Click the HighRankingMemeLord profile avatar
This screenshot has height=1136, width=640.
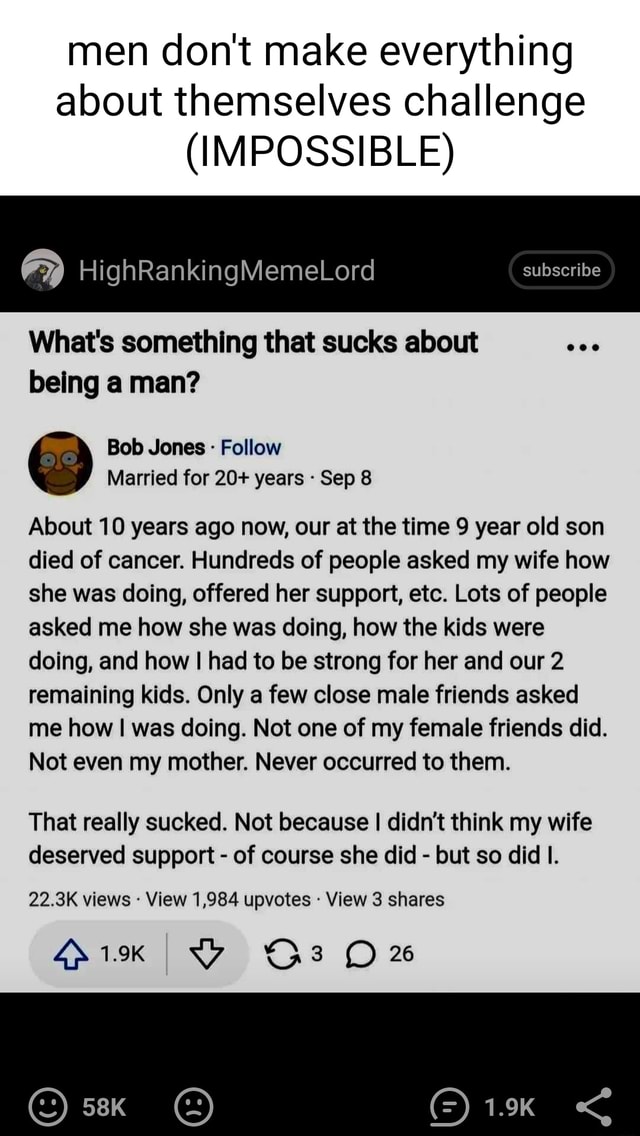pyautogui.click(x=36, y=269)
